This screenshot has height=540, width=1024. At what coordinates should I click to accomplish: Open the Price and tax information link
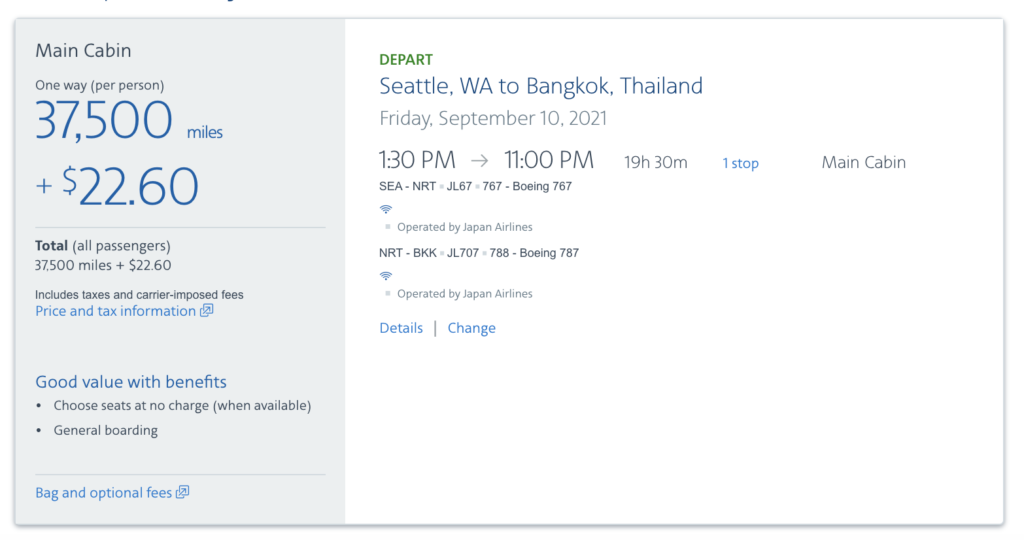(x=116, y=311)
